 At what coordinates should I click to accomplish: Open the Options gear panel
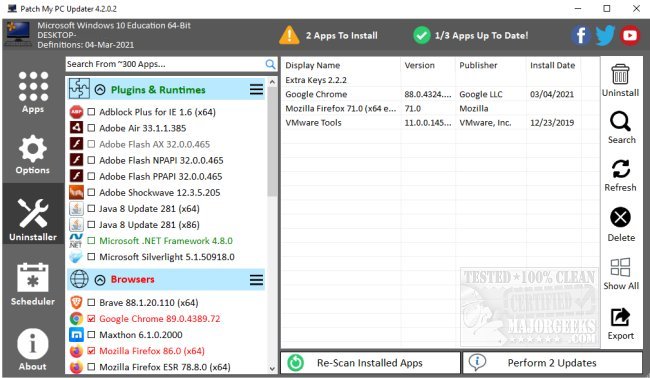click(33, 154)
